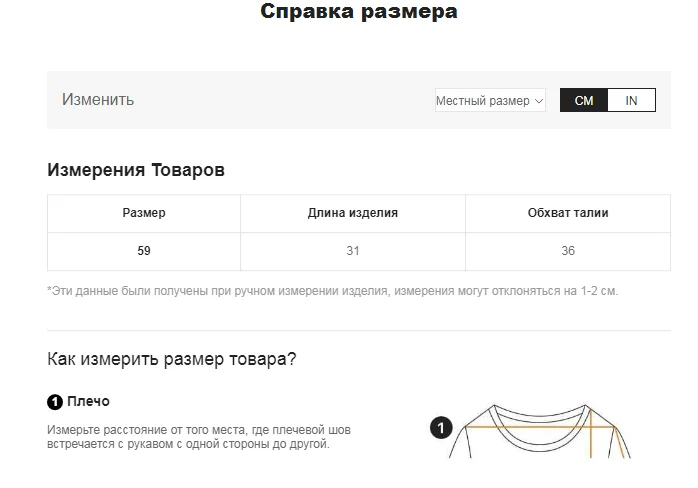Viewport: 698px width, 488px height.
Task: Click the Размер column header
Action: point(144,213)
